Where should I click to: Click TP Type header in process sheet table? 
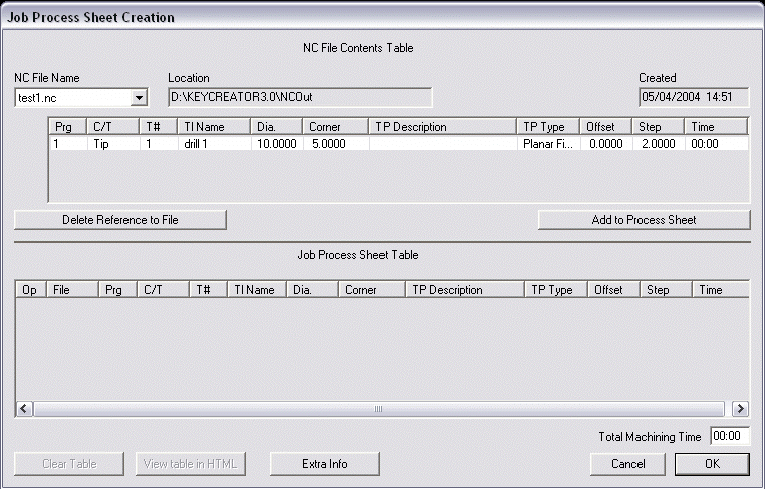click(556, 290)
